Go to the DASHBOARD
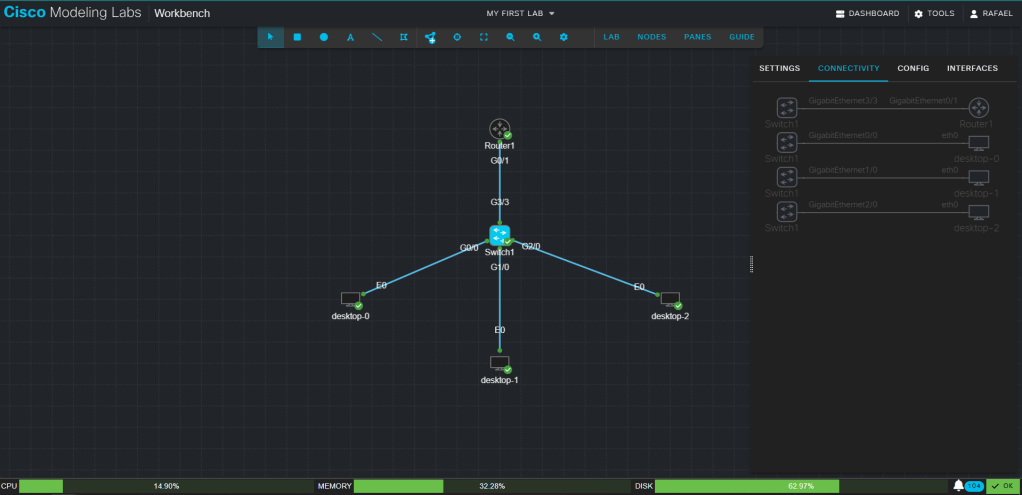1022x495 pixels. (866, 14)
